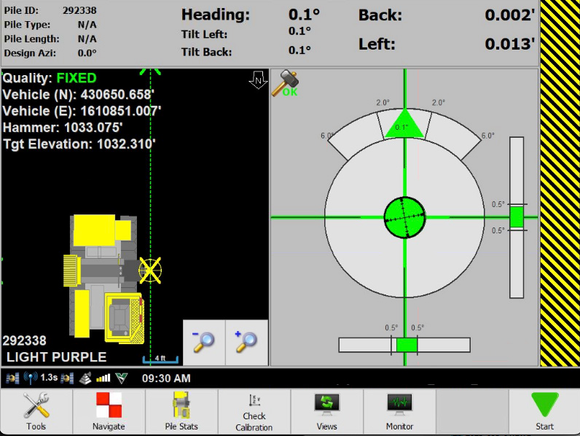Image resolution: width=580 pixels, height=436 pixels.
Task: Click the green V status icon
Action: 121,378
